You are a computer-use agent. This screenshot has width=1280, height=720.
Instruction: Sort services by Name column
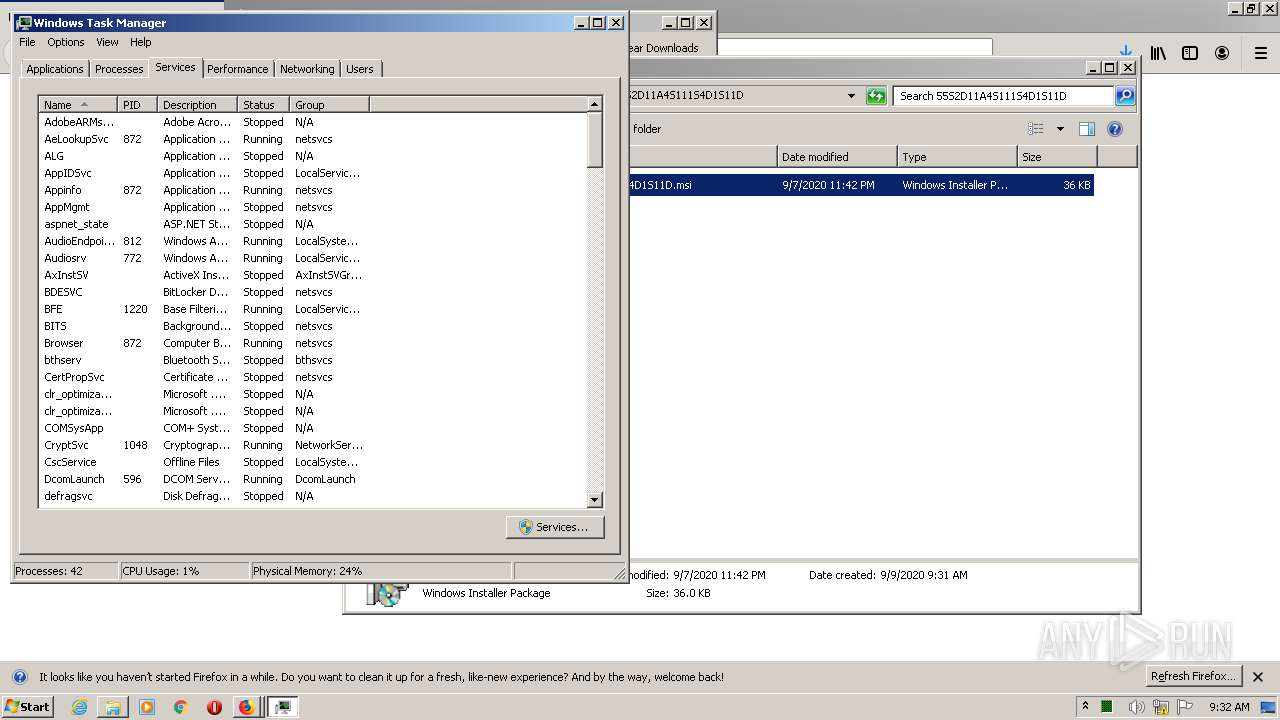(x=78, y=104)
